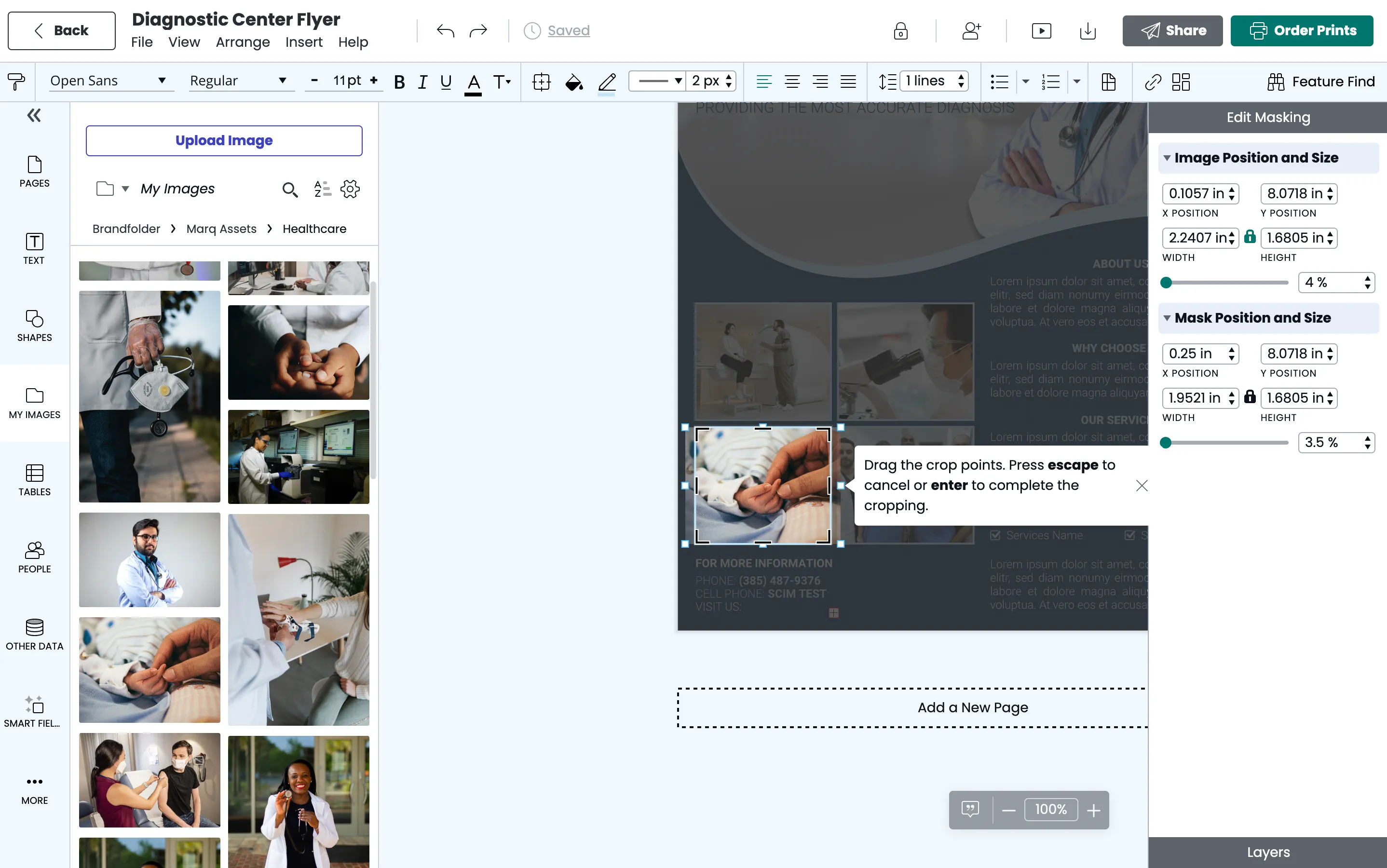This screenshot has width=1387, height=868.
Task: Justify text alignment
Action: coord(848,81)
